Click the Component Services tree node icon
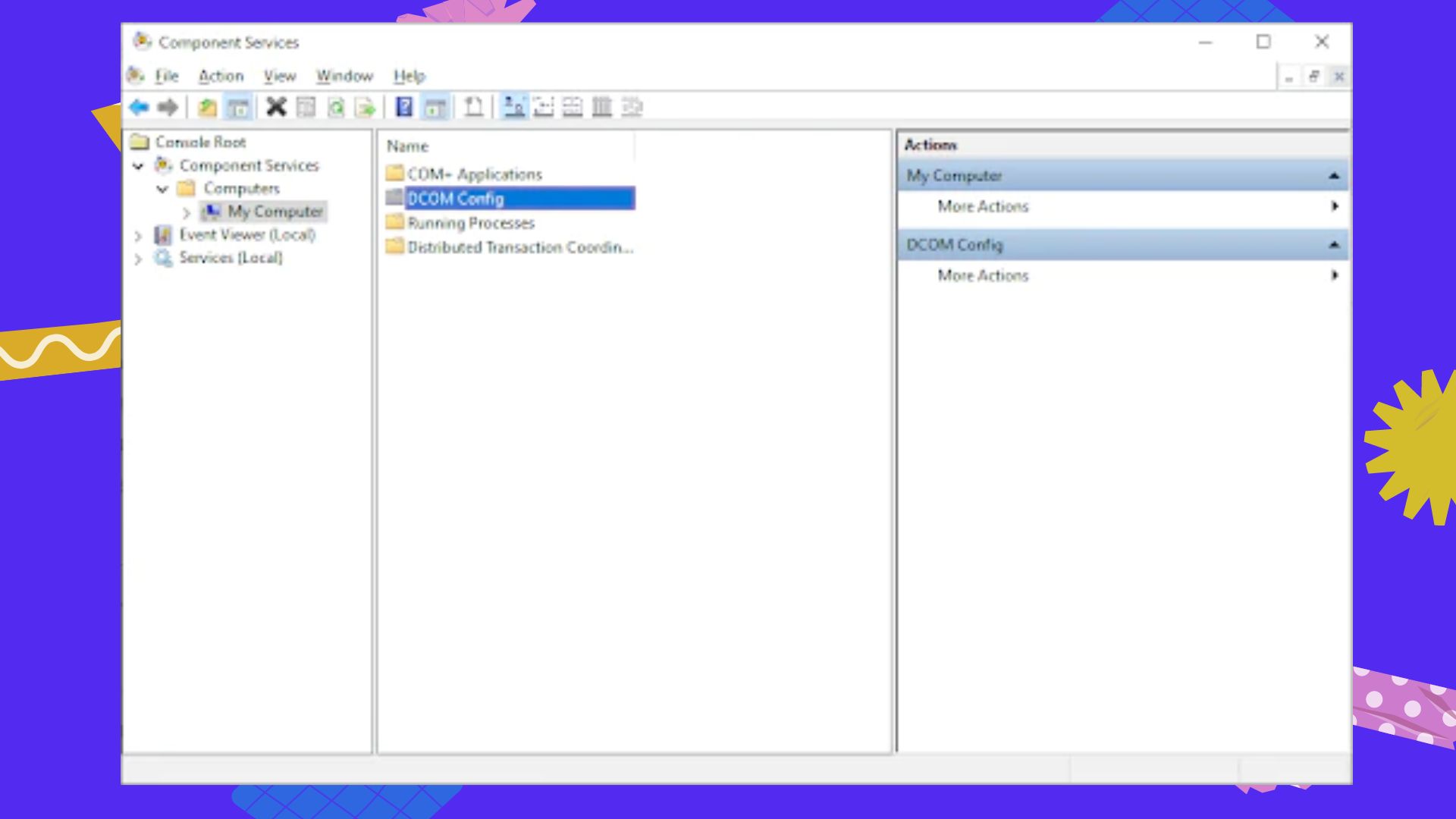1456x819 pixels. [164, 165]
